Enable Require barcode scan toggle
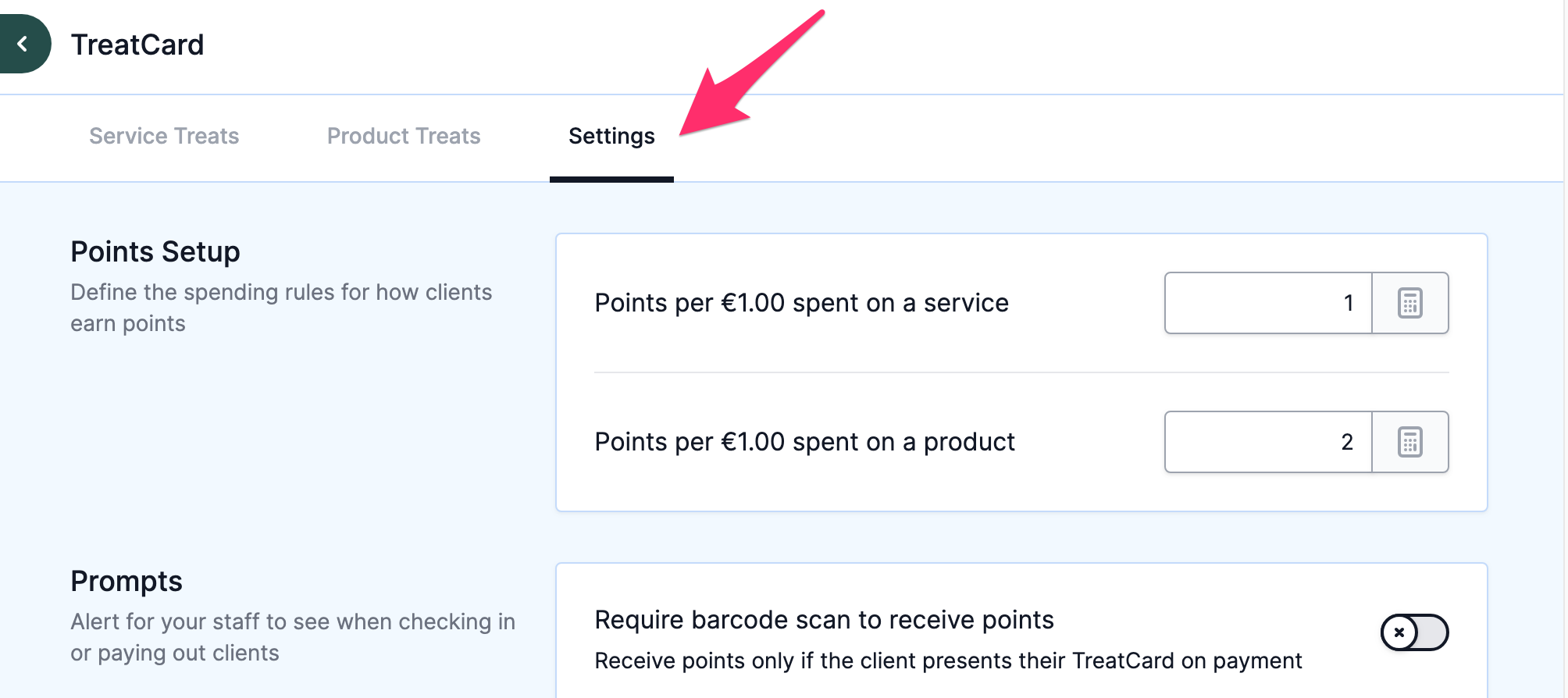Viewport: 1568px width, 698px height. point(1414,632)
